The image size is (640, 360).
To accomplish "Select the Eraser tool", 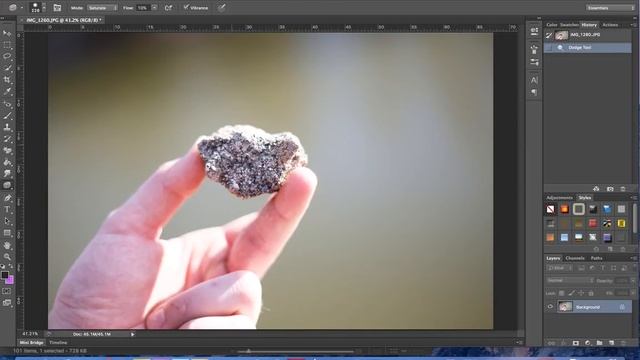I will [7, 151].
